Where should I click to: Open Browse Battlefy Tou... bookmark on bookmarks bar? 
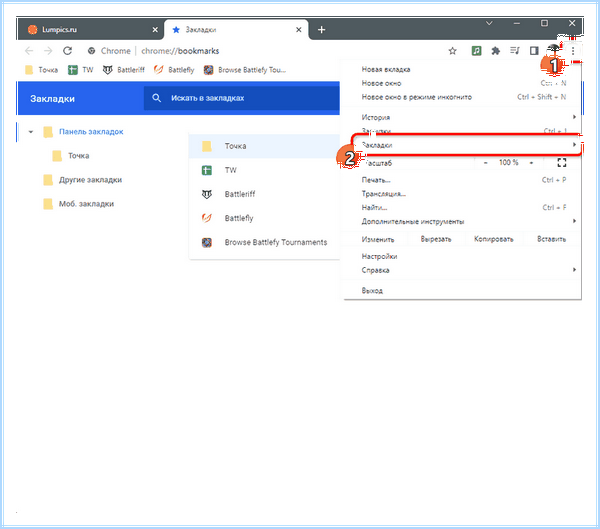[245, 70]
